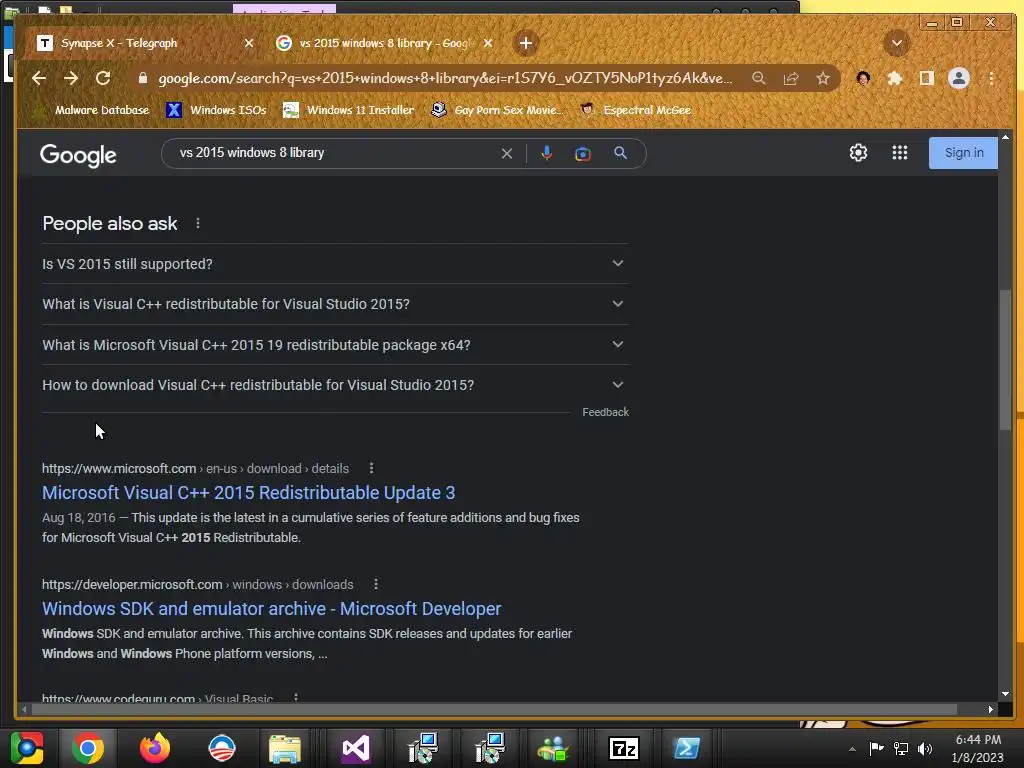Clear the Google search box text
The height and width of the screenshot is (768, 1024).
coord(507,153)
